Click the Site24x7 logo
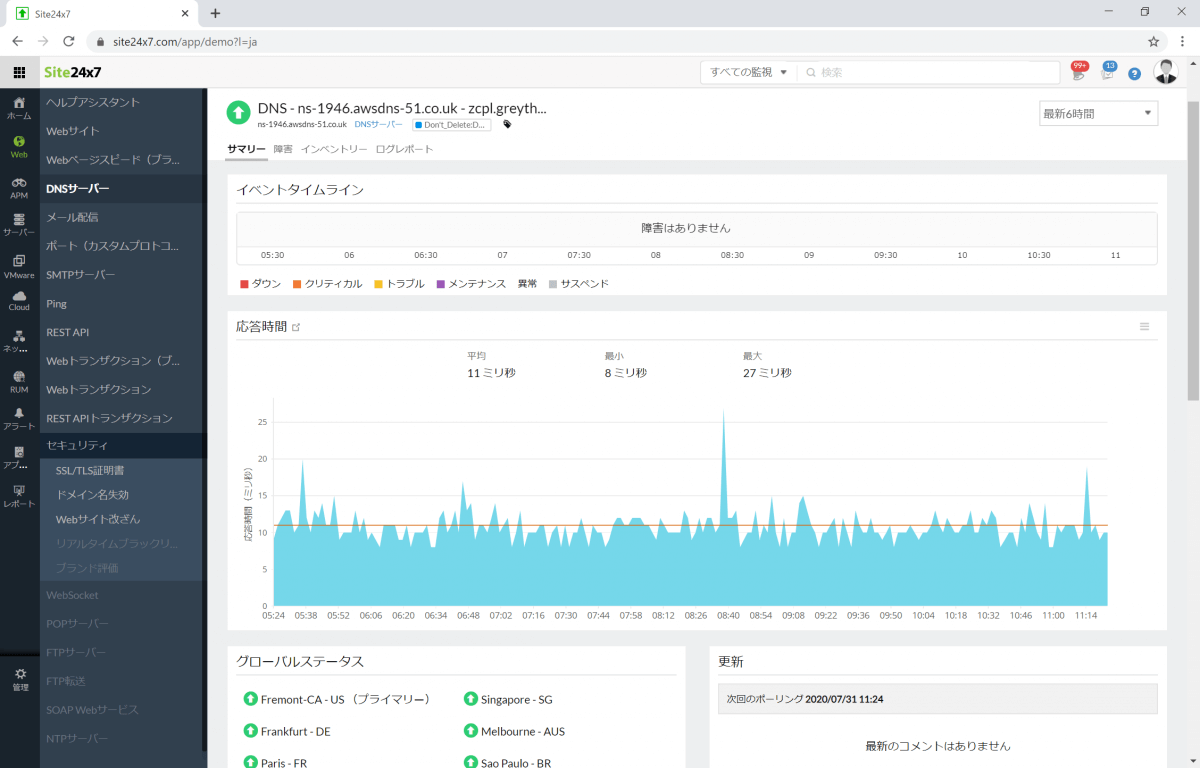 [x=73, y=72]
